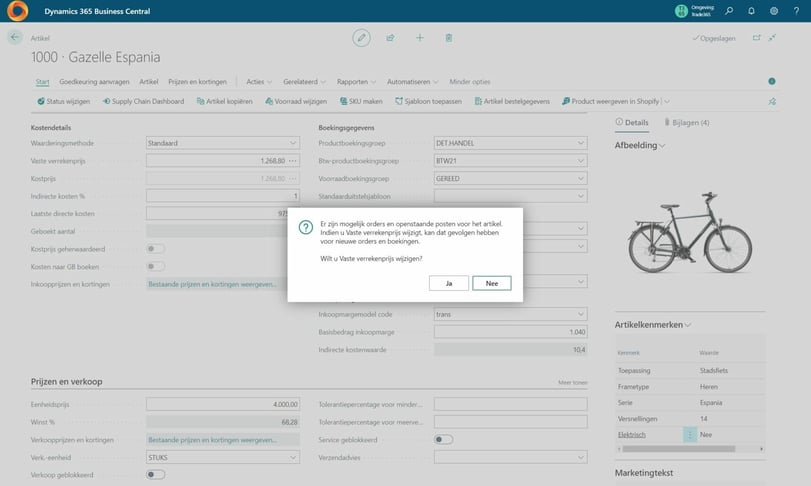The width and height of the screenshot is (811, 486).
Task: Click the bicycle product image
Action: (690, 233)
